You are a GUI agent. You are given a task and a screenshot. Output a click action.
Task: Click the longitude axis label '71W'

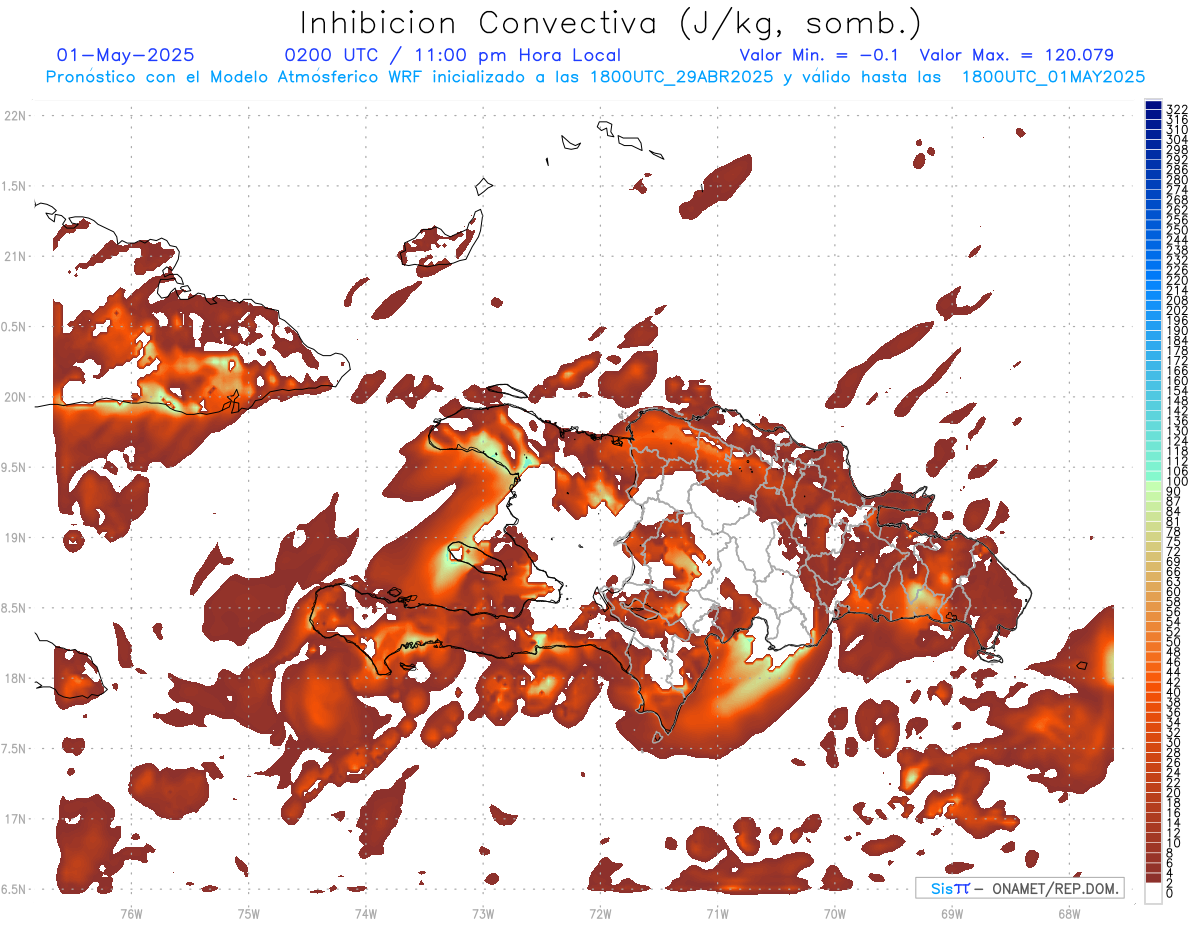pos(717,913)
